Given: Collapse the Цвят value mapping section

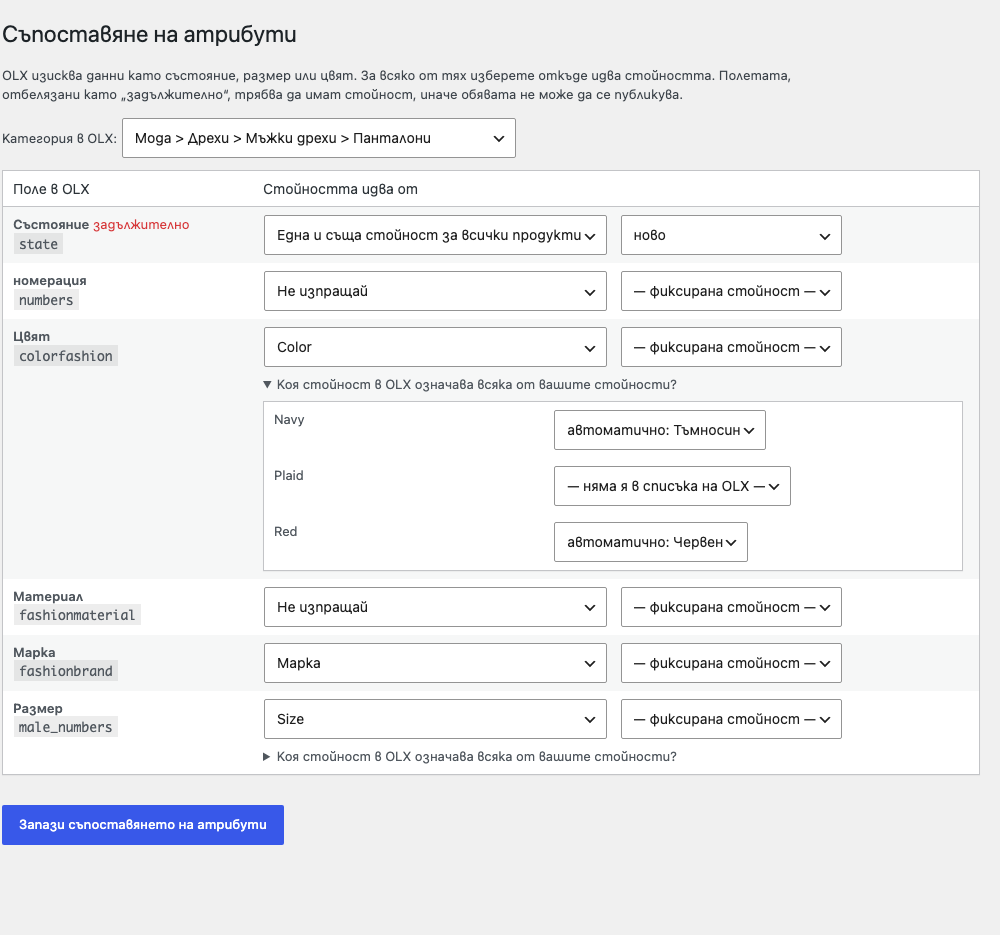Looking at the screenshot, I should 470,385.
